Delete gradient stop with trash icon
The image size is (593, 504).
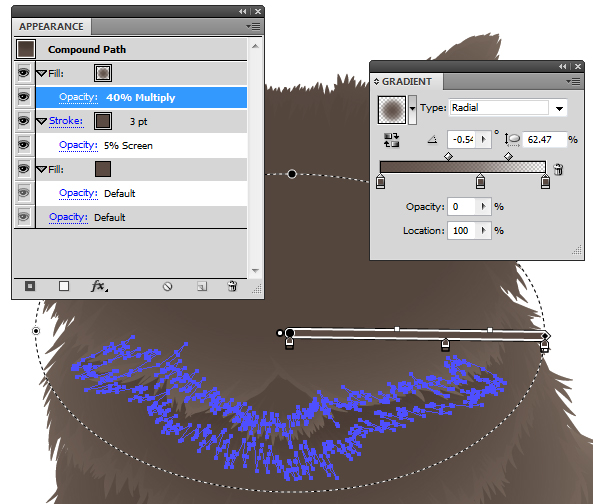tap(558, 169)
